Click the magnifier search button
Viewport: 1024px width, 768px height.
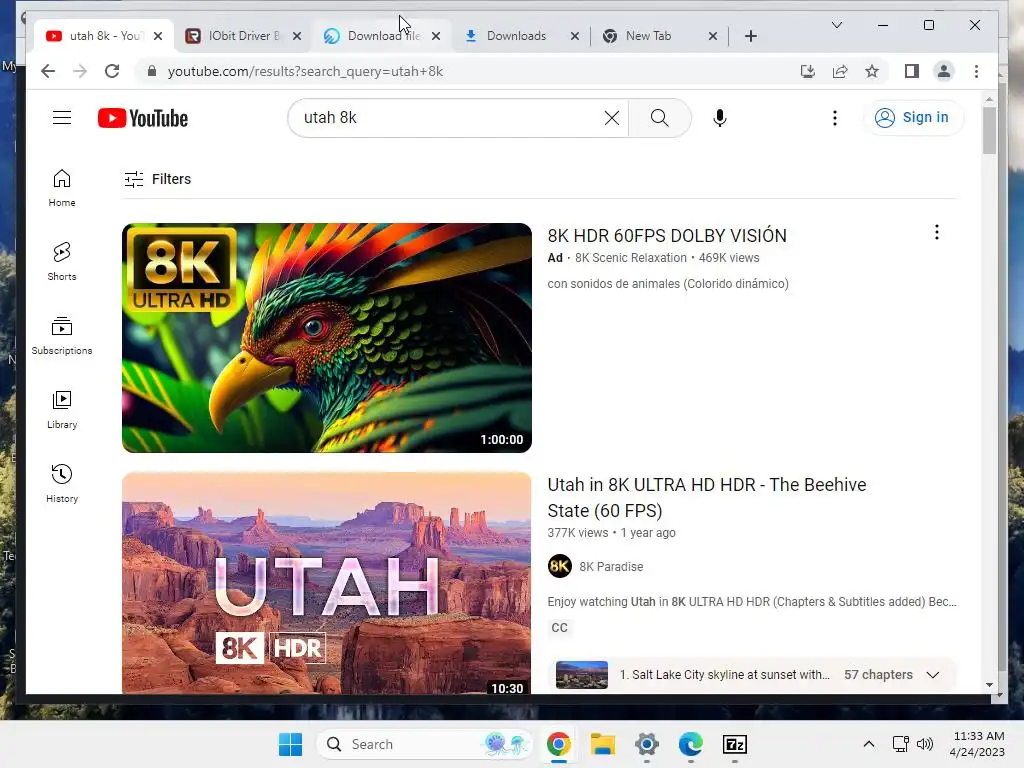point(660,118)
